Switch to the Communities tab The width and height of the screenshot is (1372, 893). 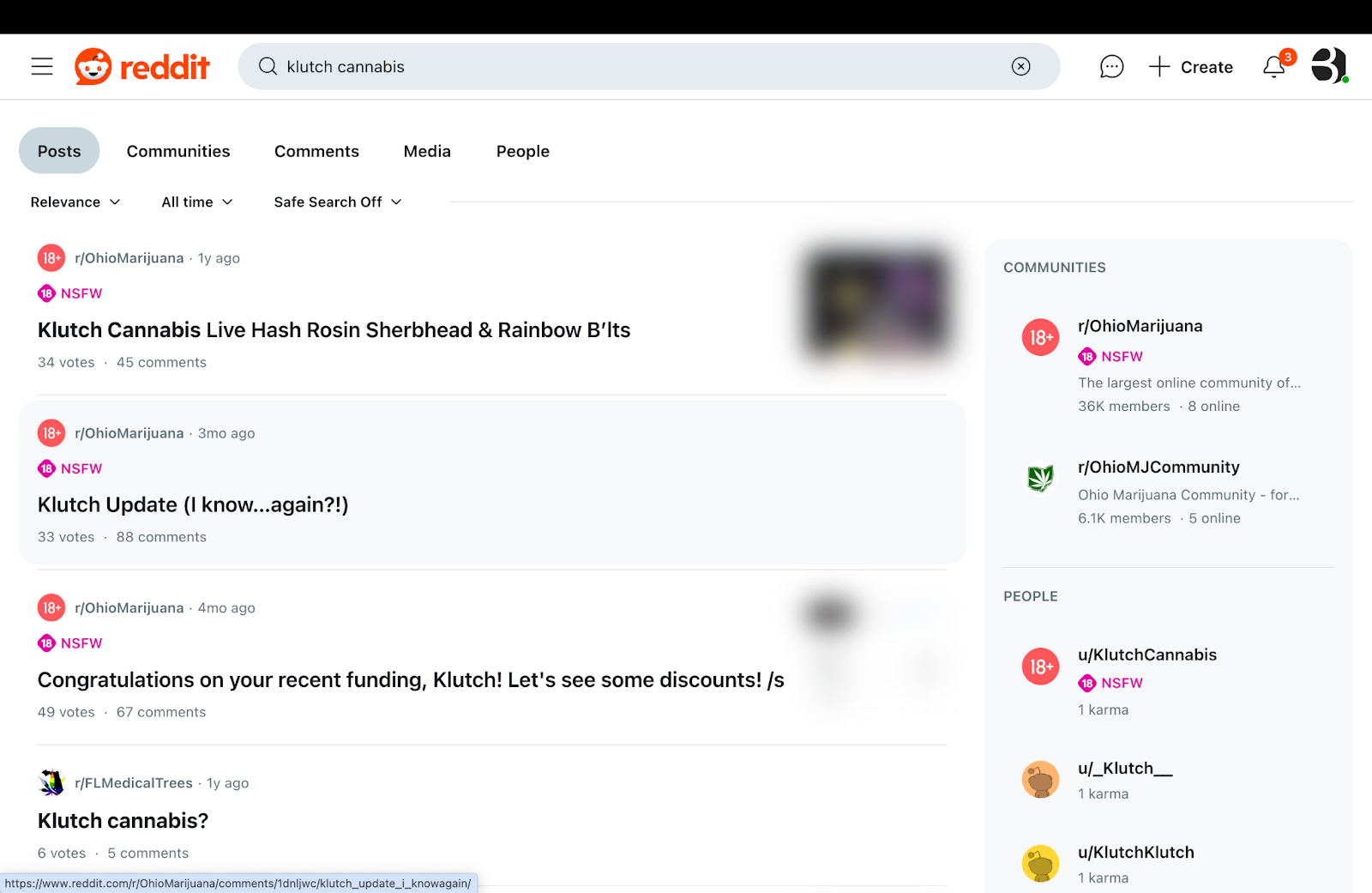point(178,151)
